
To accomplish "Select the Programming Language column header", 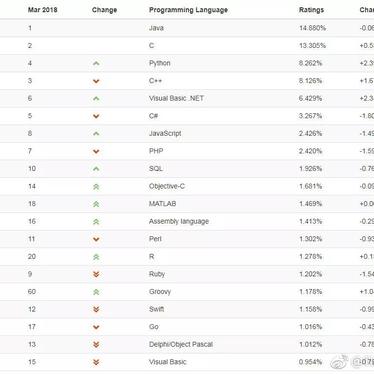I will (x=188, y=10).
